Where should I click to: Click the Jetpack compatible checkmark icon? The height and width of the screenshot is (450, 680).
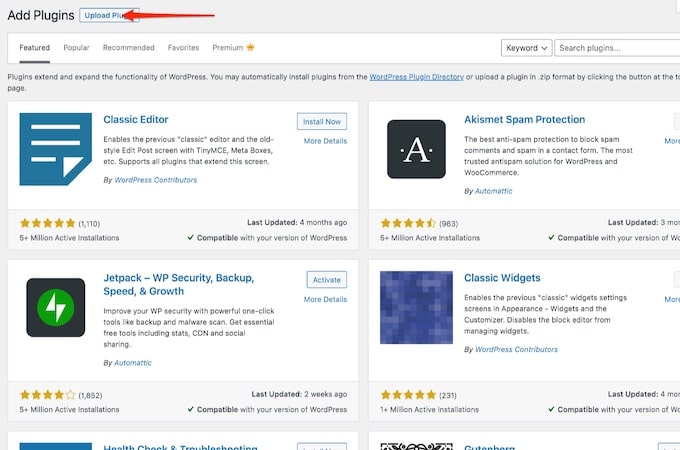pos(190,409)
